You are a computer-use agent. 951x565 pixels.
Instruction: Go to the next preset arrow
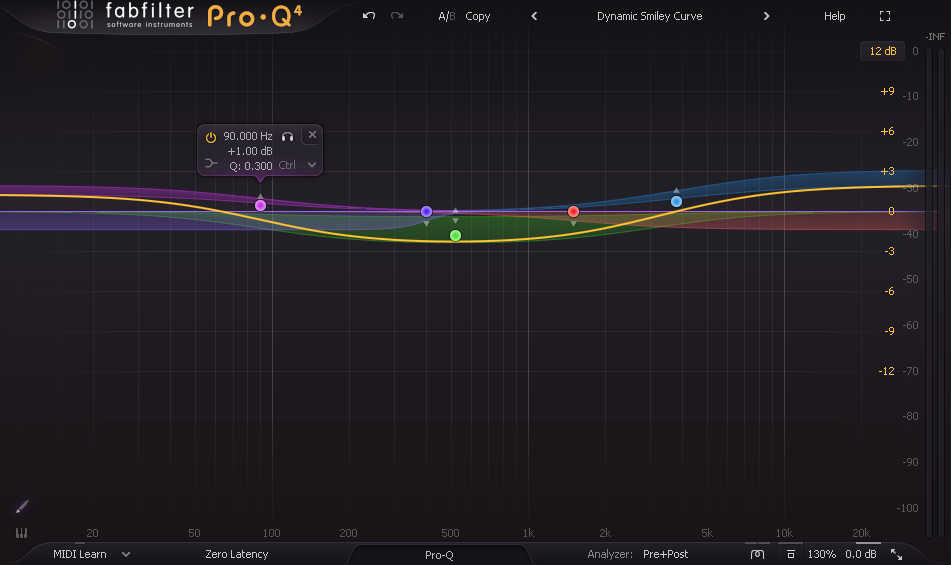pos(767,16)
